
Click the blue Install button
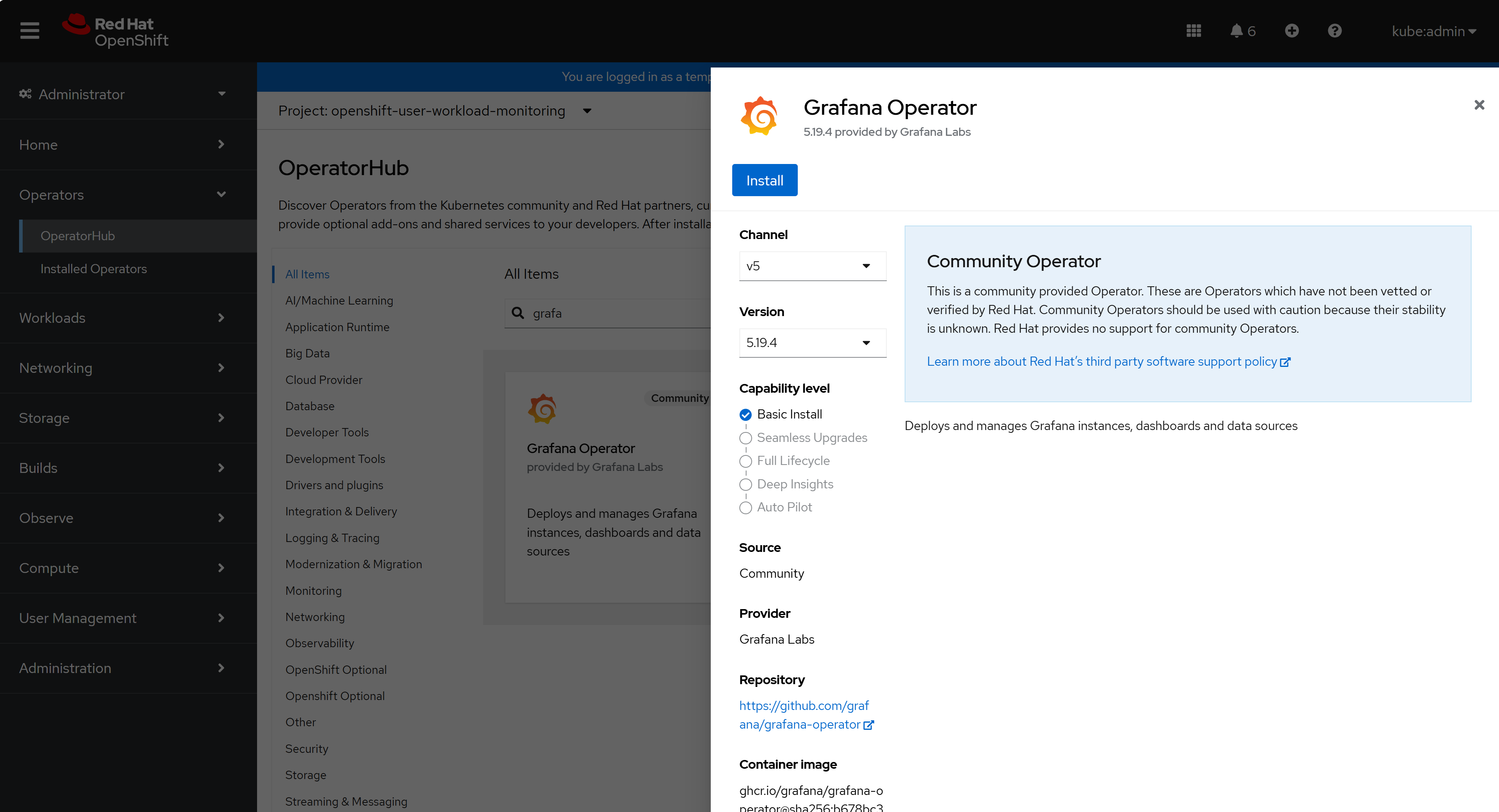point(765,181)
